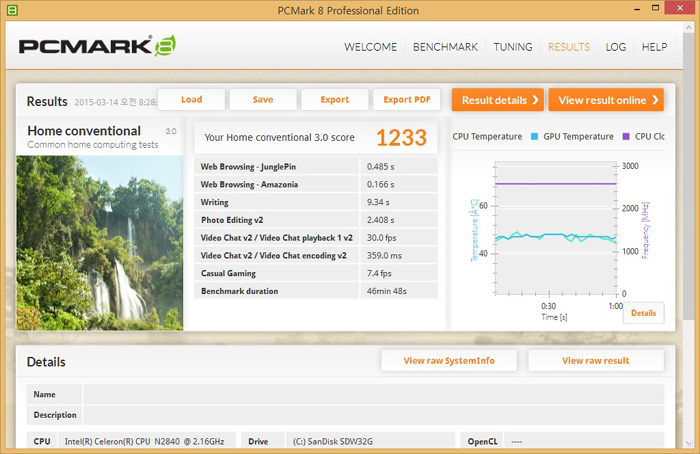Click the PCMARK 8 logo
This screenshot has height=454, width=700.
click(x=97, y=46)
